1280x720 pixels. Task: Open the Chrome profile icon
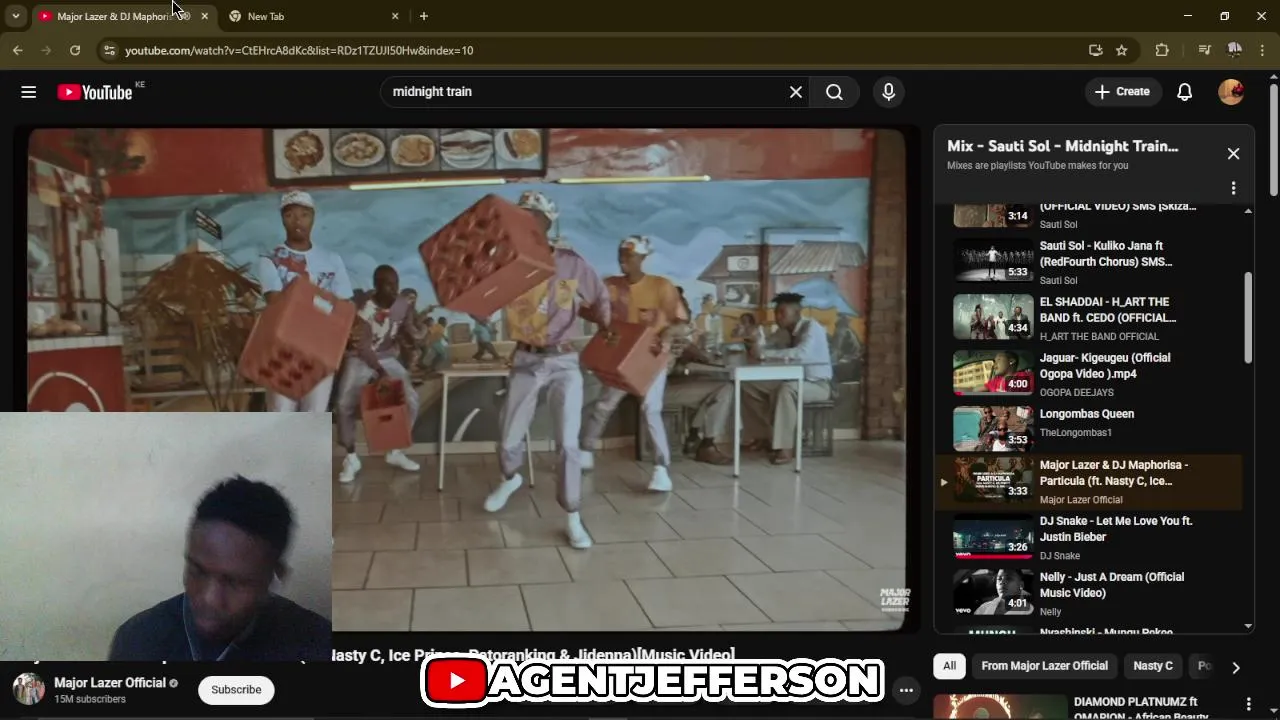(1235, 50)
